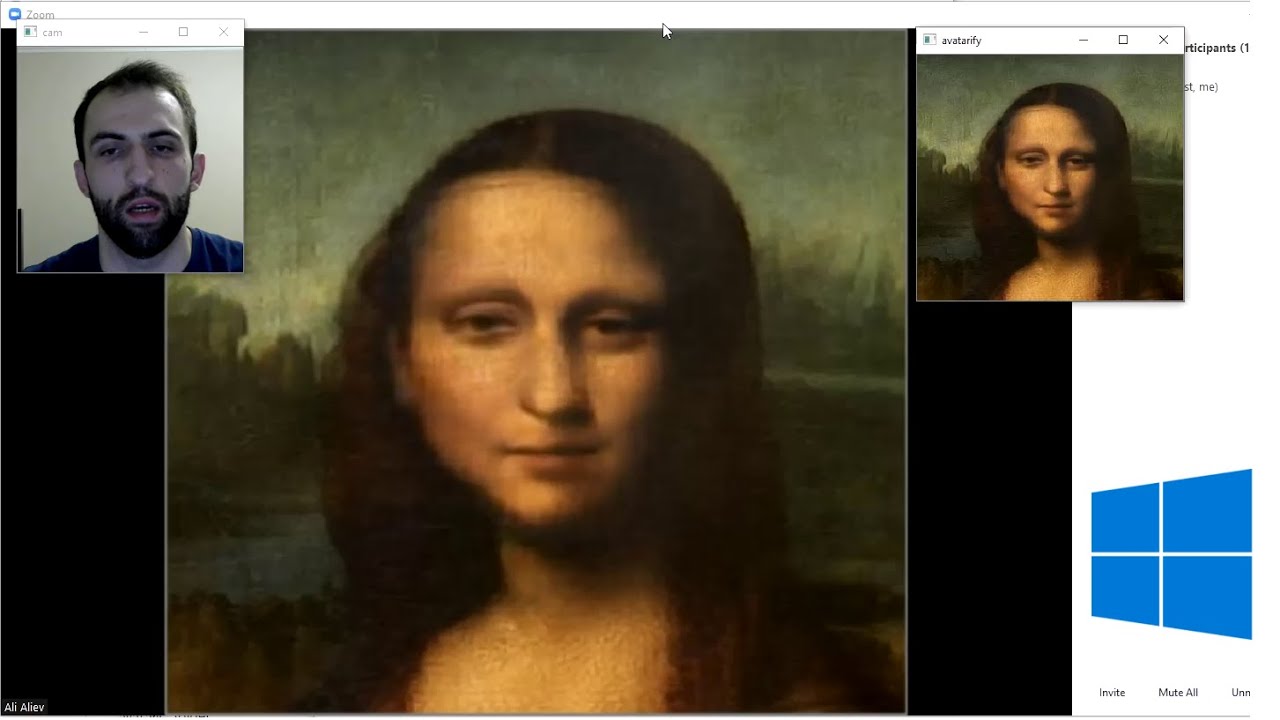1280x720 pixels.
Task: Close the cam window
Action: click(223, 32)
